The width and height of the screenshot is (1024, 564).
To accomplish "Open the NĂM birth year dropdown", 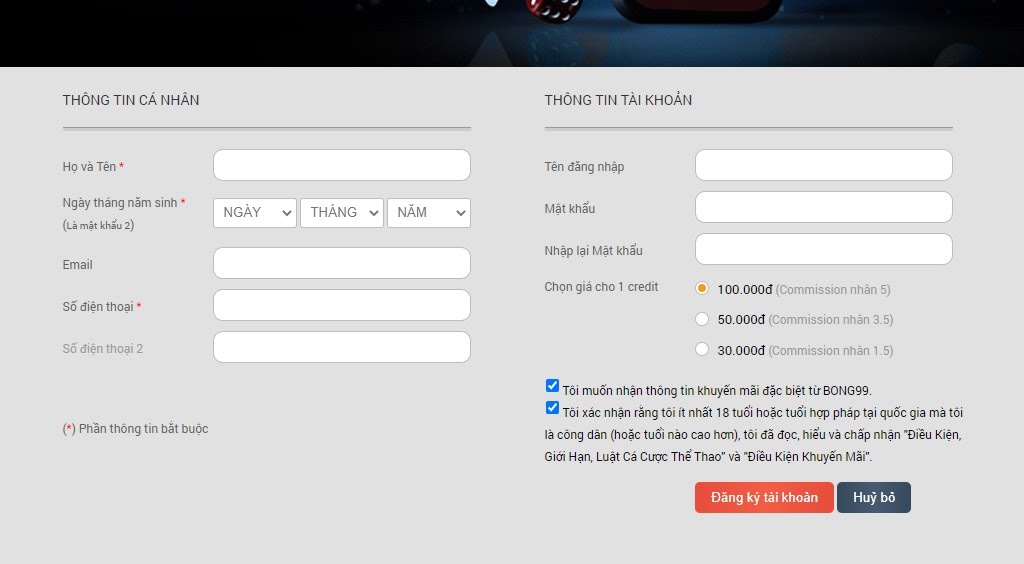I will coord(428,213).
